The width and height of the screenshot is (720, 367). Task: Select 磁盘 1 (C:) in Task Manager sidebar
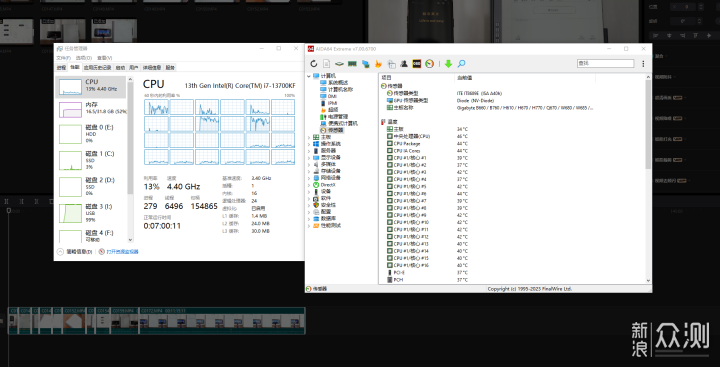tap(90, 161)
